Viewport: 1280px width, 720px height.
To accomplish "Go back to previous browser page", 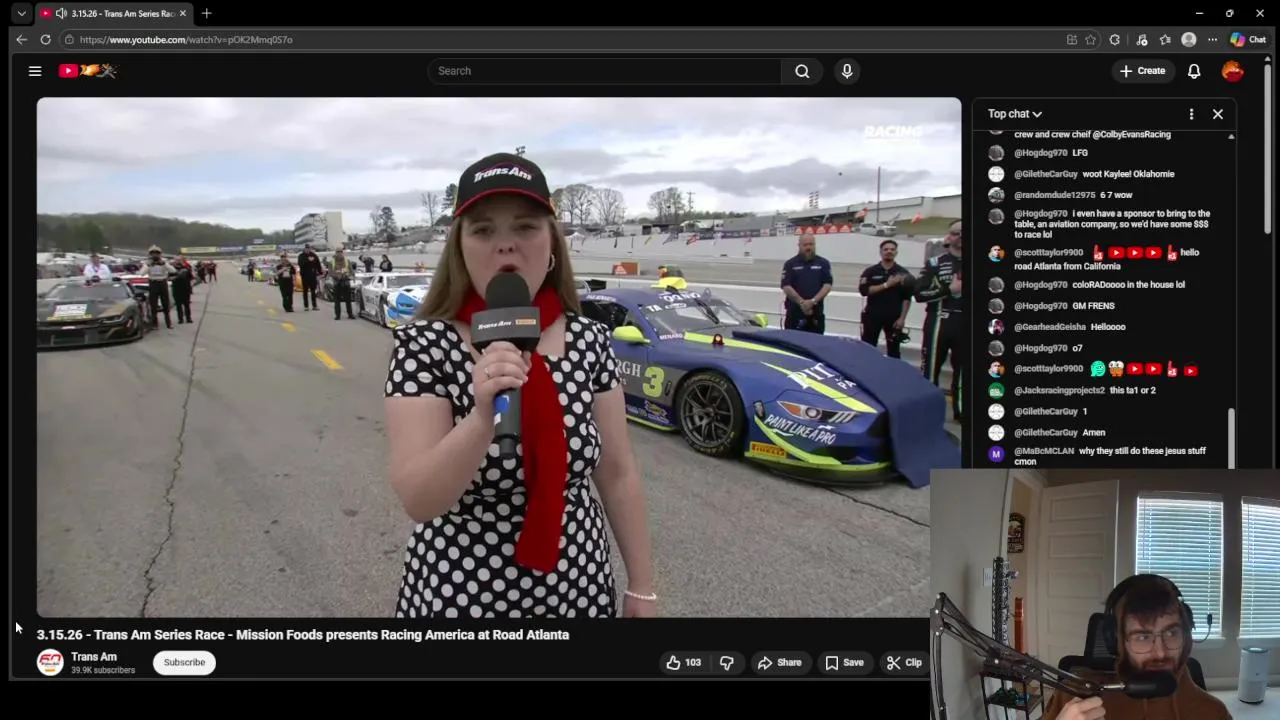I will [21, 40].
